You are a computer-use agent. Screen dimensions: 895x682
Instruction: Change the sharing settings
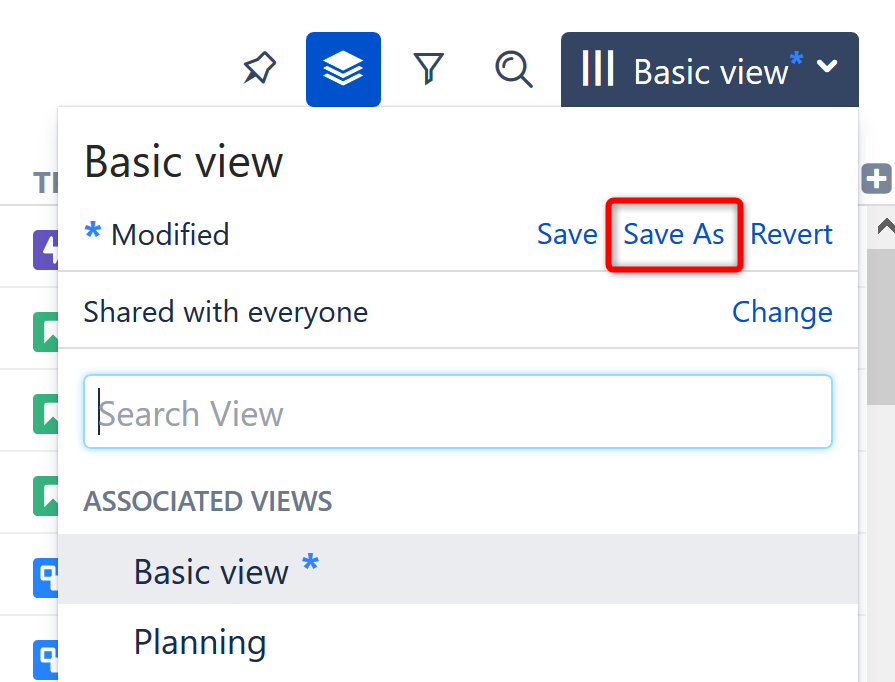[782, 312]
